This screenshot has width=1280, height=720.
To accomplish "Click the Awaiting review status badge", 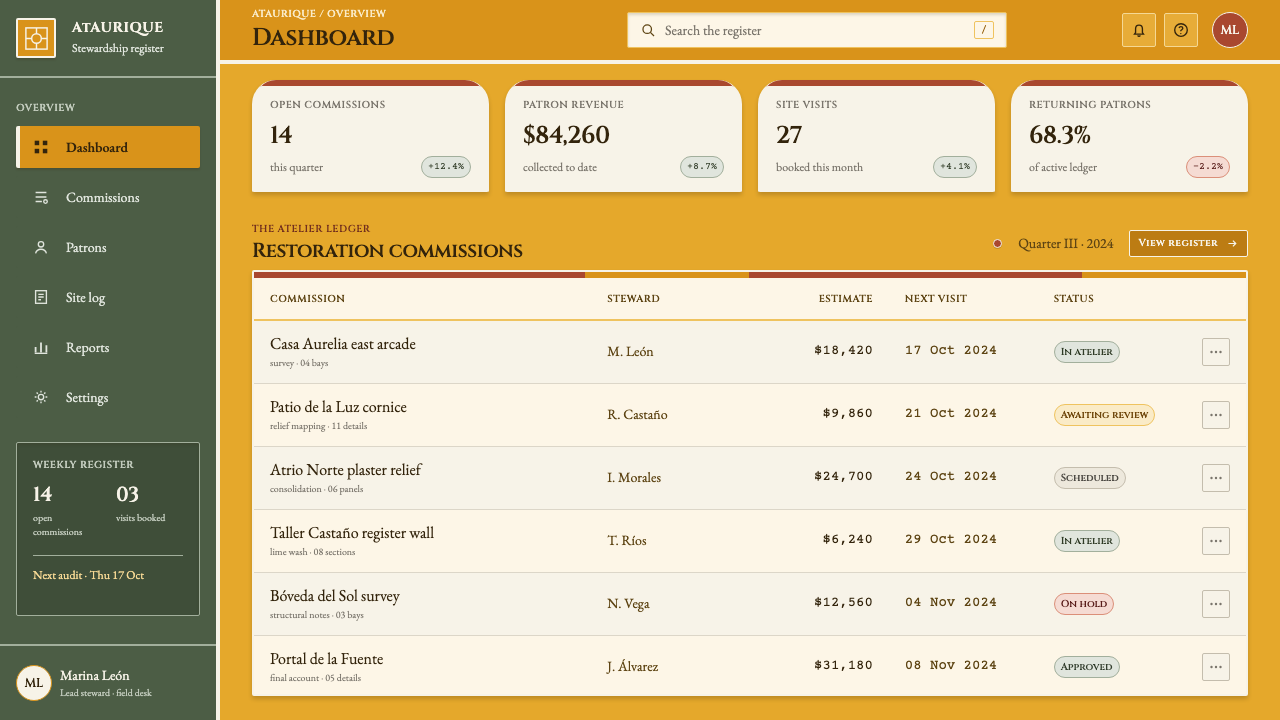I will coord(1104,415).
